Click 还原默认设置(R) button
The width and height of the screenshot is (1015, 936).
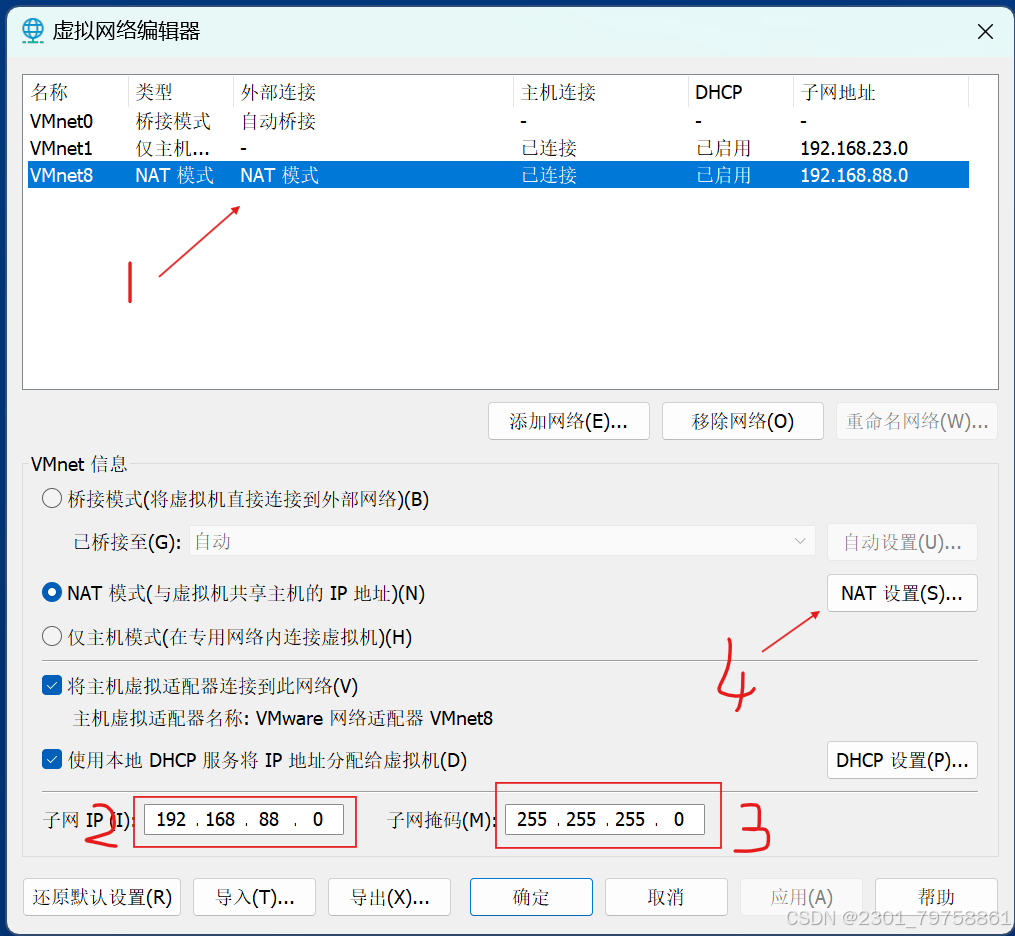pos(102,897)
